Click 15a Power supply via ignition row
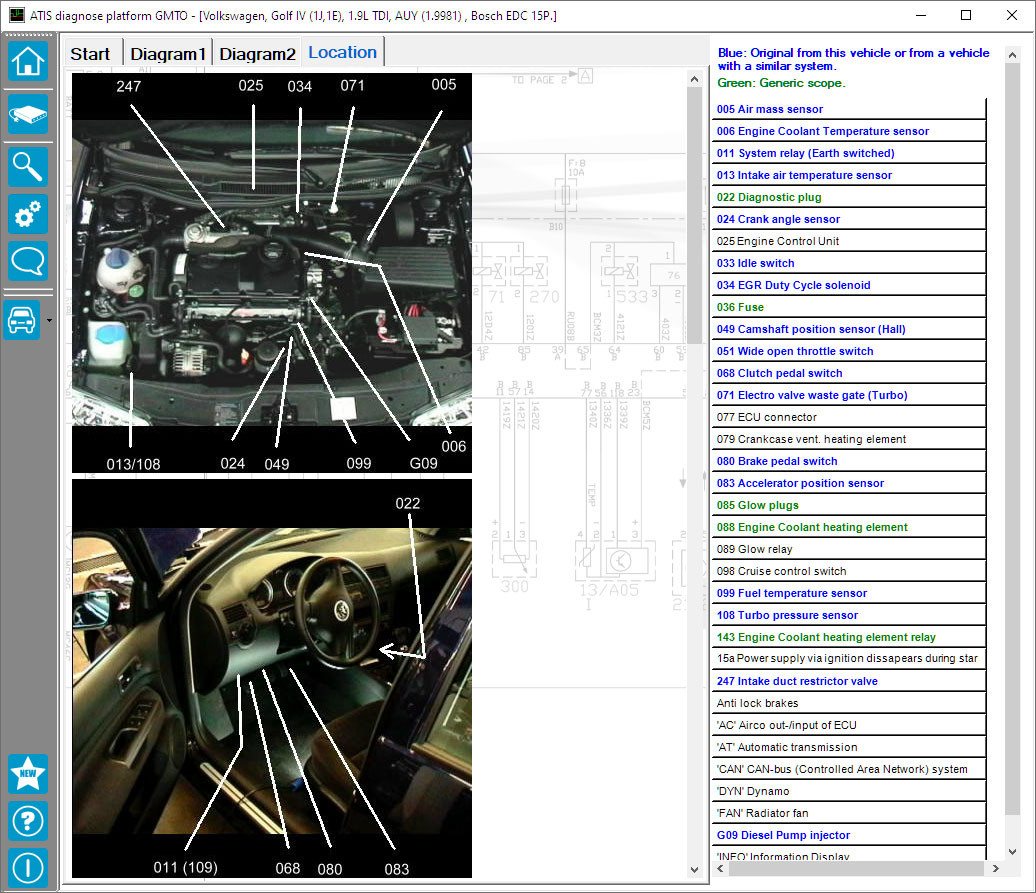This screenshot has width=1036, height=893. [x=848, y=659]
